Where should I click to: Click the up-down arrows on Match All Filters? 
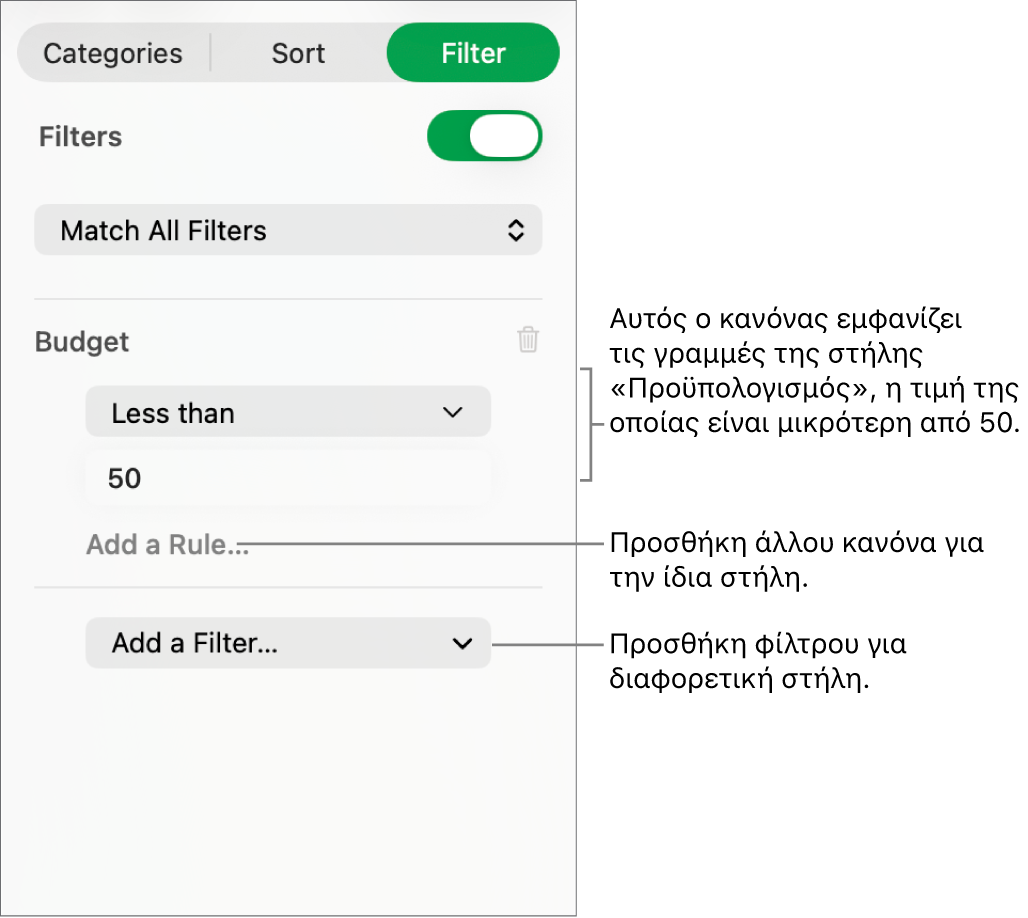(x=515, y=231)
